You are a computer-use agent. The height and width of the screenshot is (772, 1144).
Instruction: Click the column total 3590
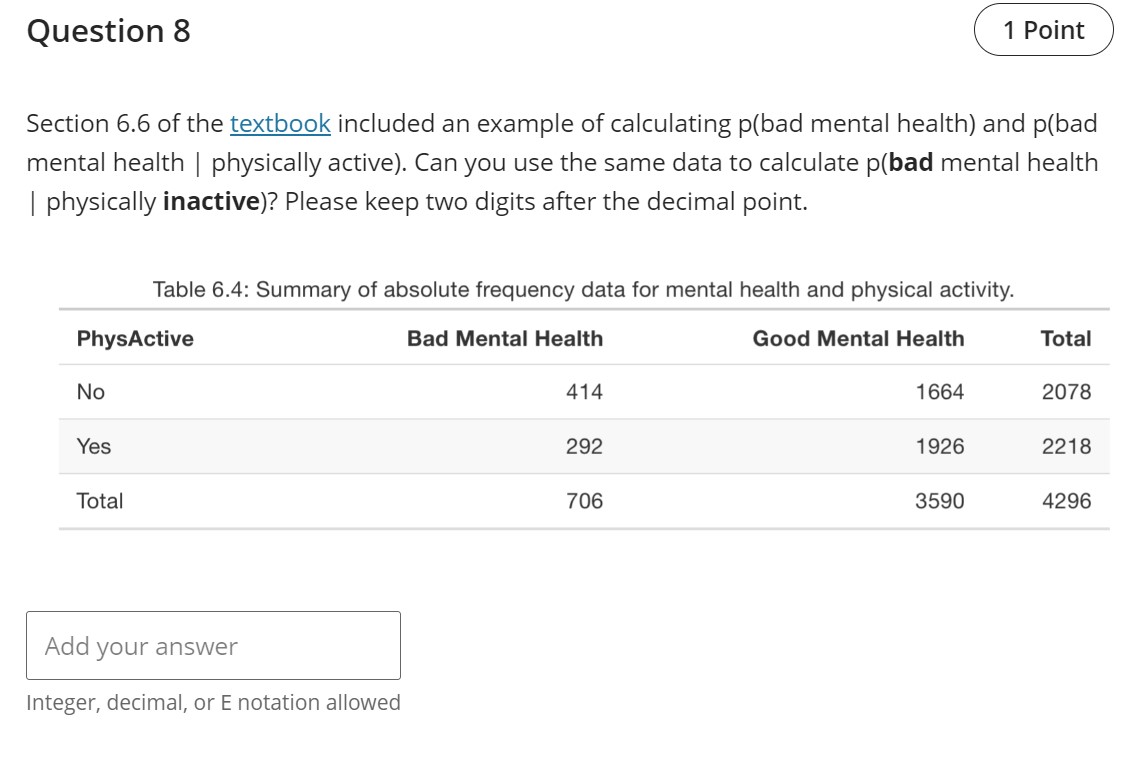click(x=940, y=501)
